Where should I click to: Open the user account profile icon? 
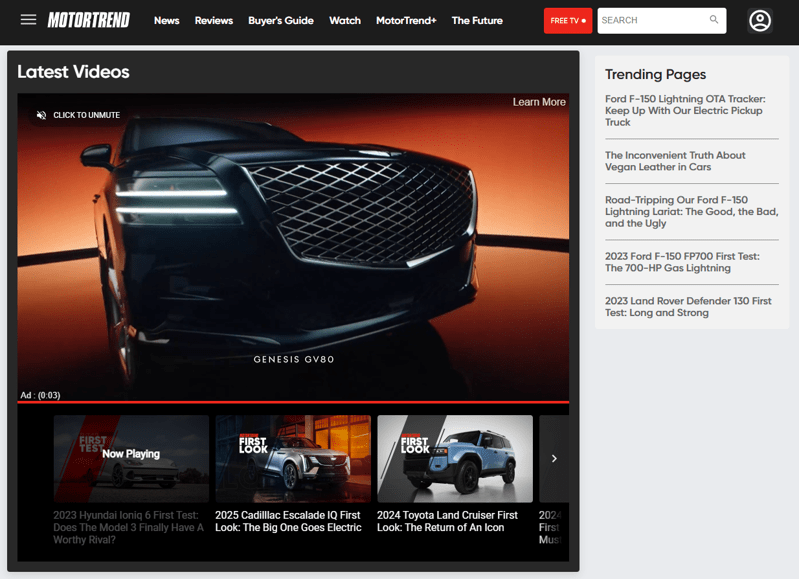[760, 21]
